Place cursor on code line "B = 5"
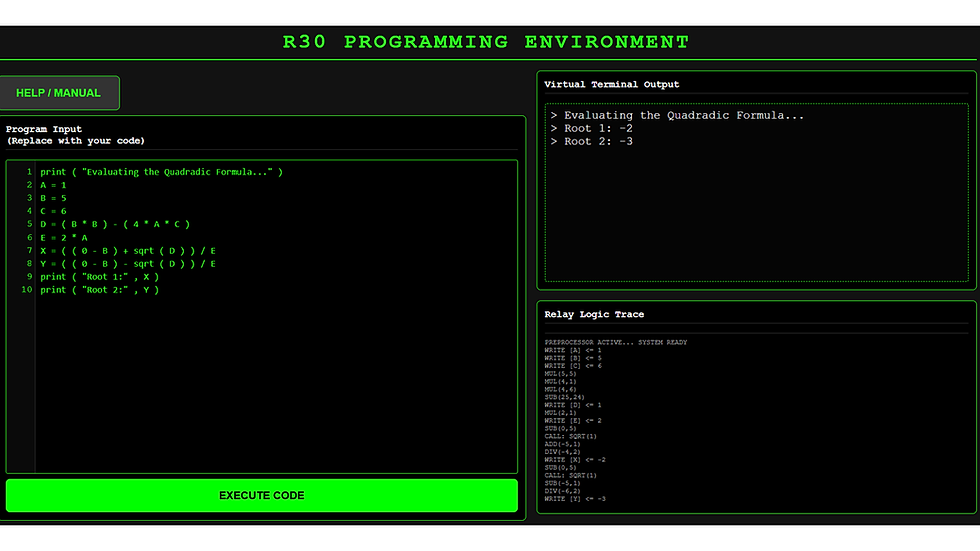The width and height of the screenshot is (980, 551). pos(53,198)
